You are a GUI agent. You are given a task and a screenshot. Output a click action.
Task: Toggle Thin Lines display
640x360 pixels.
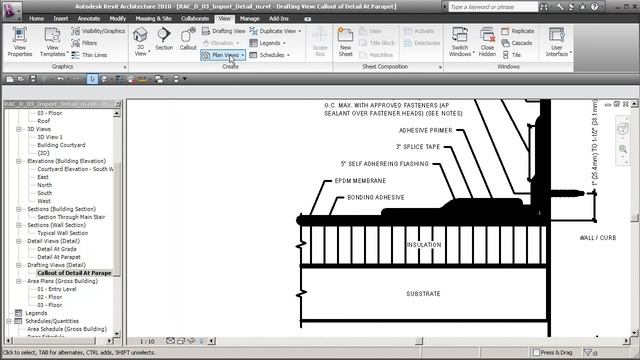pyautogui.click(x=89, y=55)
